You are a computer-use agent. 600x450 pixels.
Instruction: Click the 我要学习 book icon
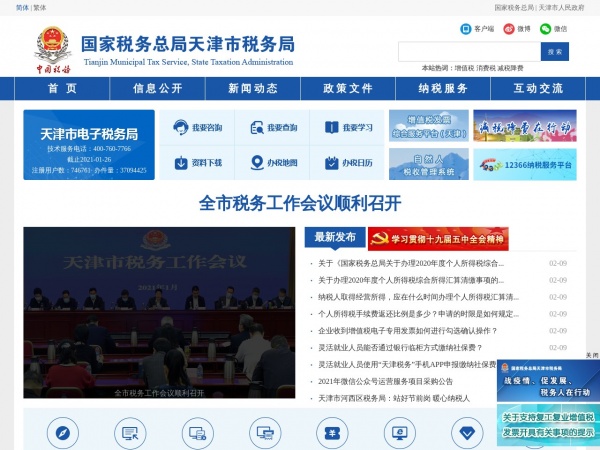tap(332, 127)
